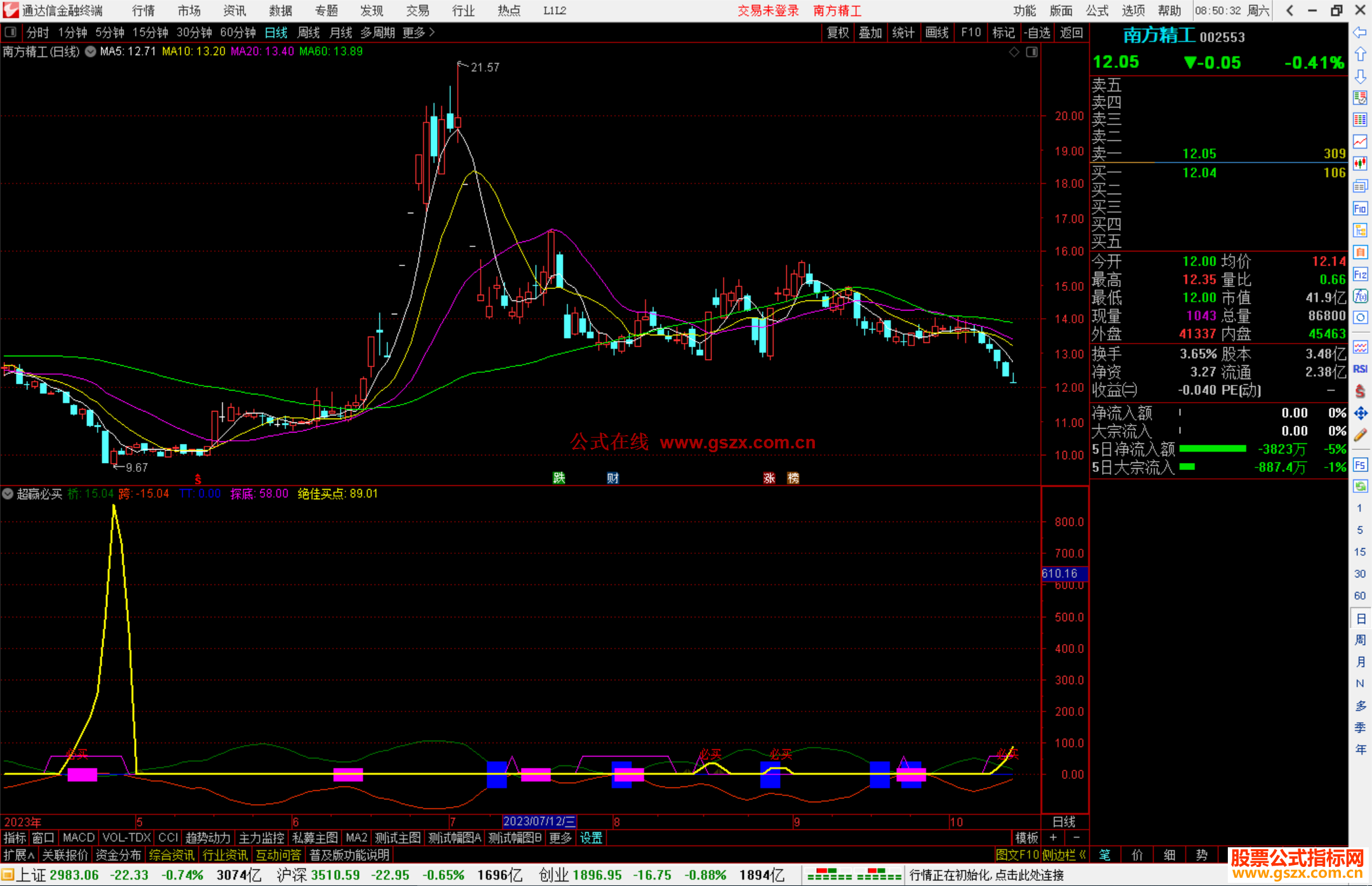Select the pencil drawing tool icon

pos(1360,435)
